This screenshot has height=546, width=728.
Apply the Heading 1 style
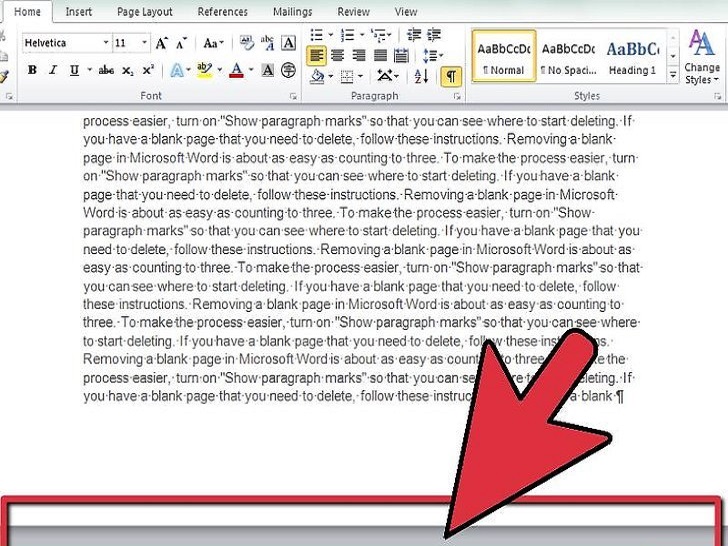point(632,57)
